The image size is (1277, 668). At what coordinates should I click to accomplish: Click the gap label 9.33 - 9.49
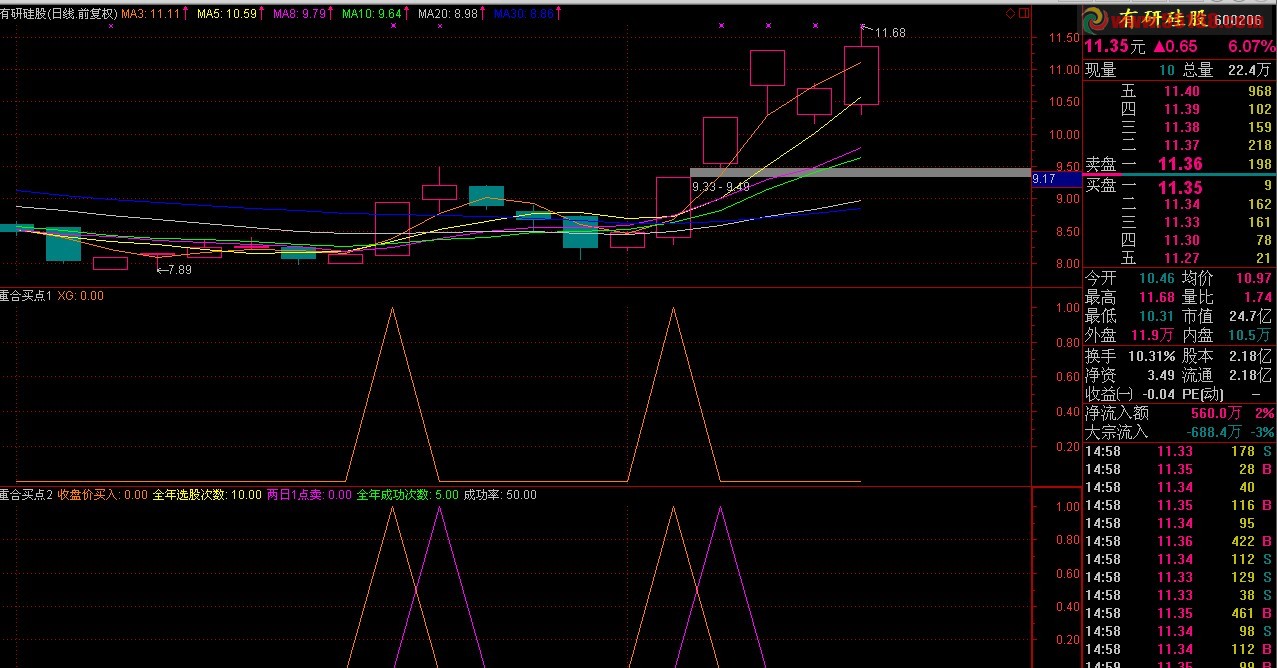tap(720, 186)
